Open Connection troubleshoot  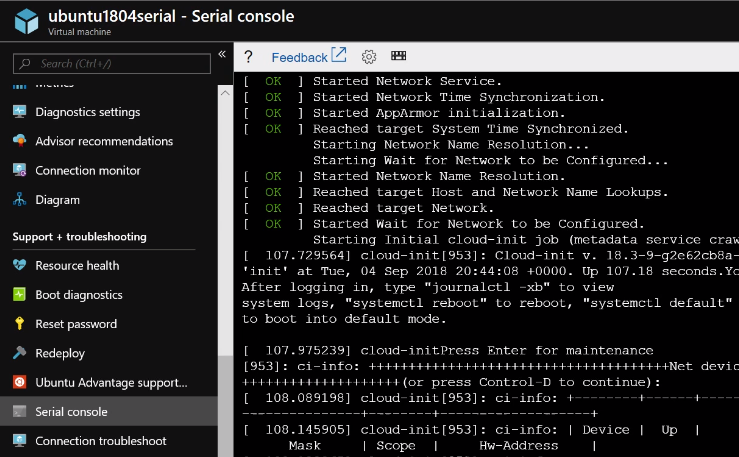pyautogui.click(x=101, y=441)
